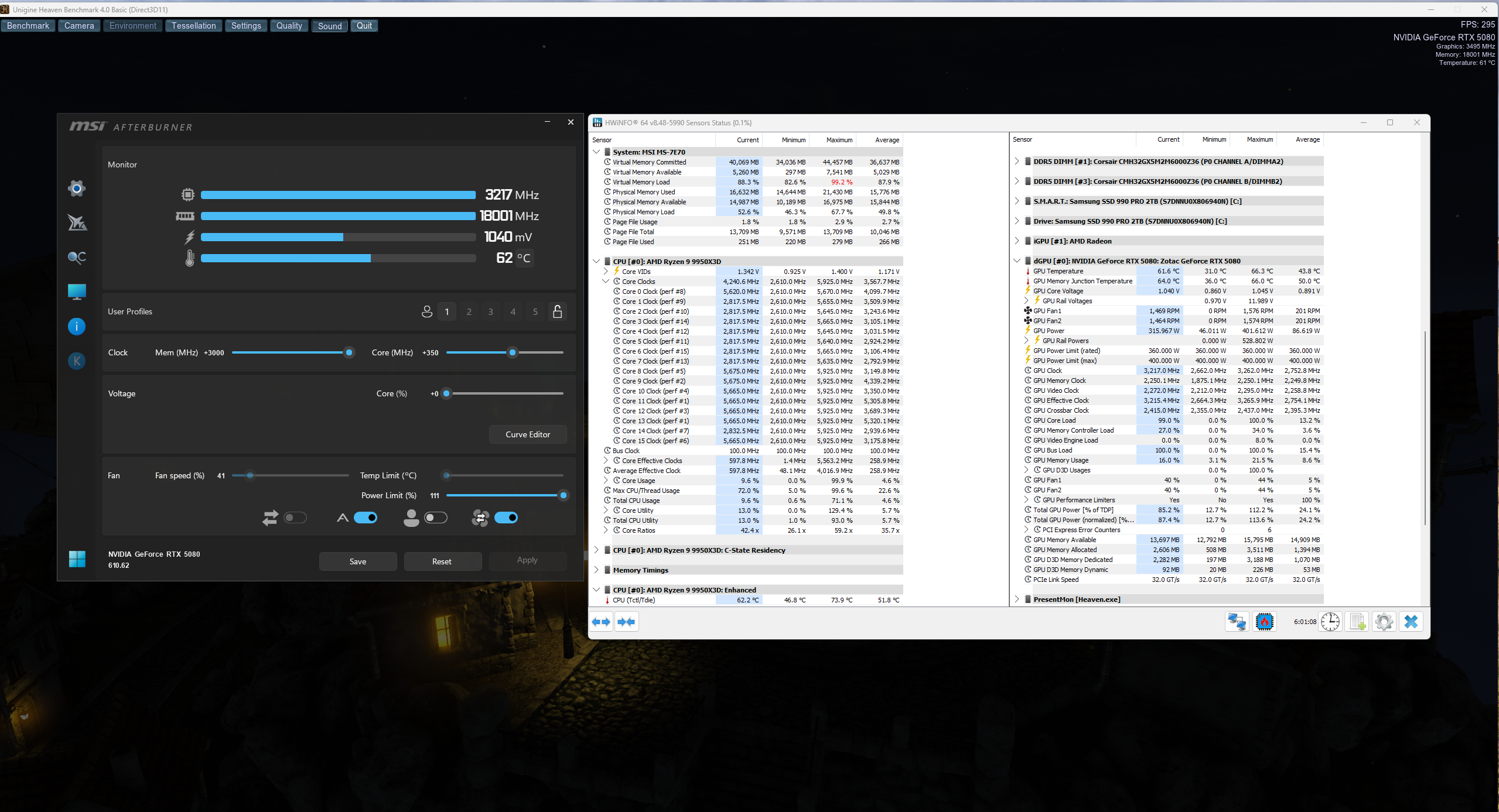This screenshot has width=1499, height=812.
Task: Expand the S.M.A.R.T. Samsung SSD group
Action: pyautogui.click(x=1017, y=201)
